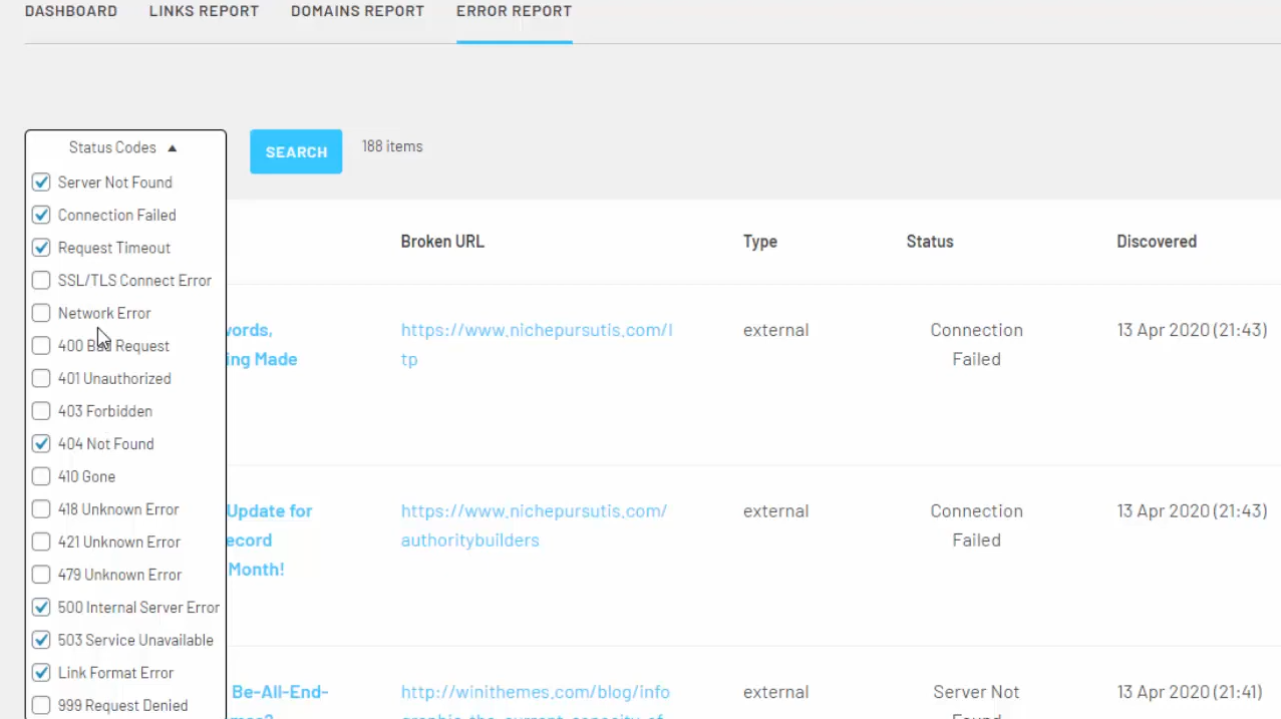Click the Status Codes arrow icon
Viewport: 1281px width, 719px height.
(172, 148)
